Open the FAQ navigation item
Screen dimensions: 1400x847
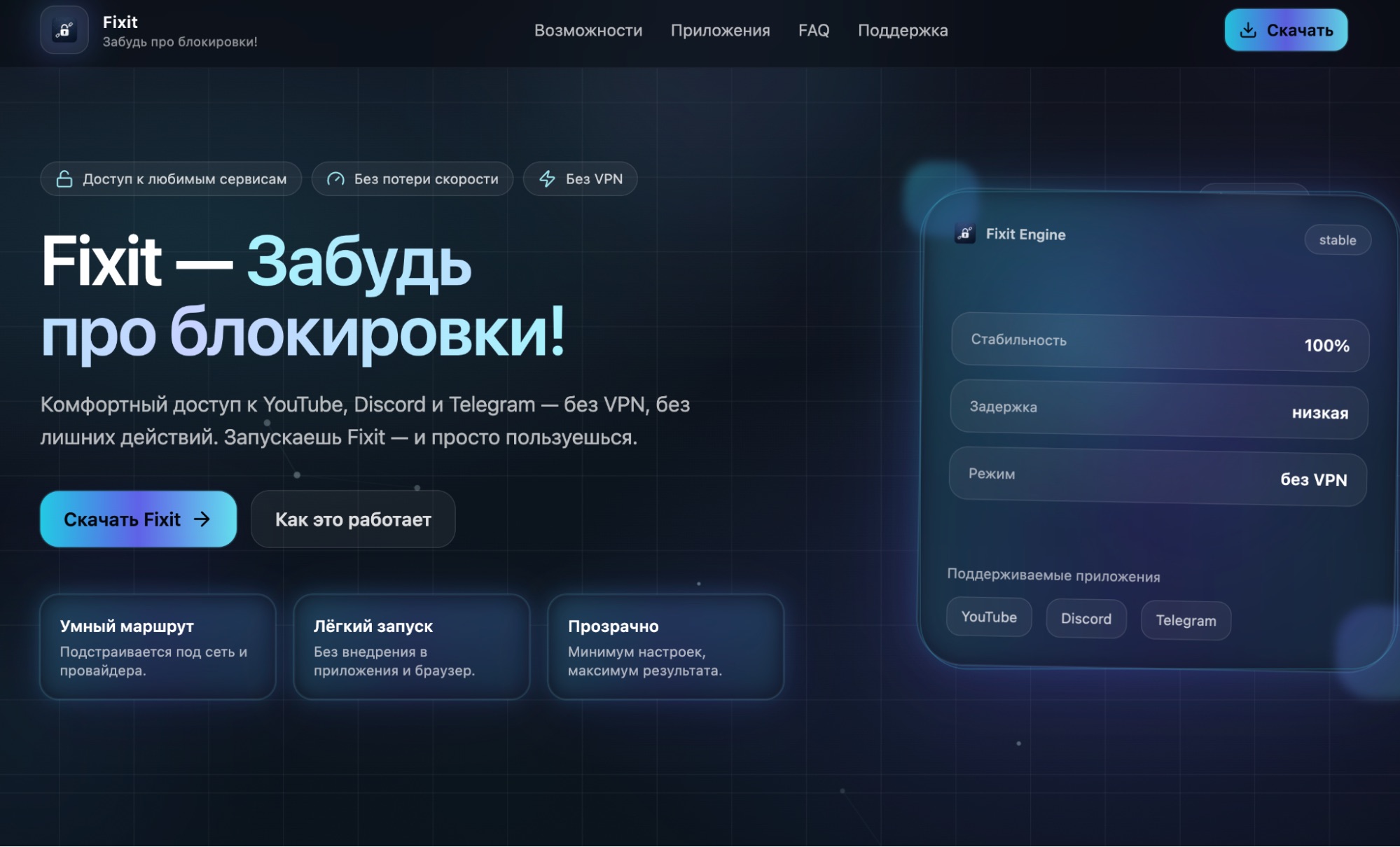814,31
